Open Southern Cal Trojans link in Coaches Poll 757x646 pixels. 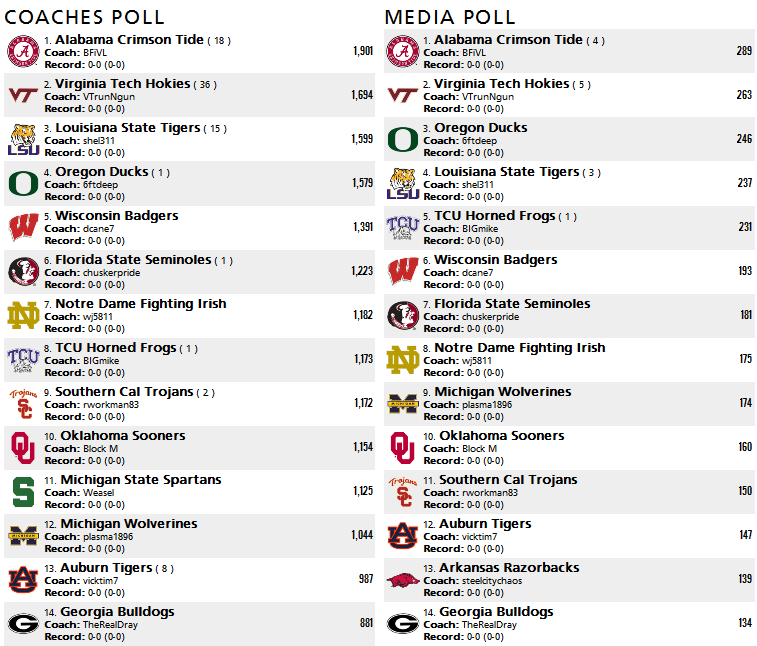(124, 392)
